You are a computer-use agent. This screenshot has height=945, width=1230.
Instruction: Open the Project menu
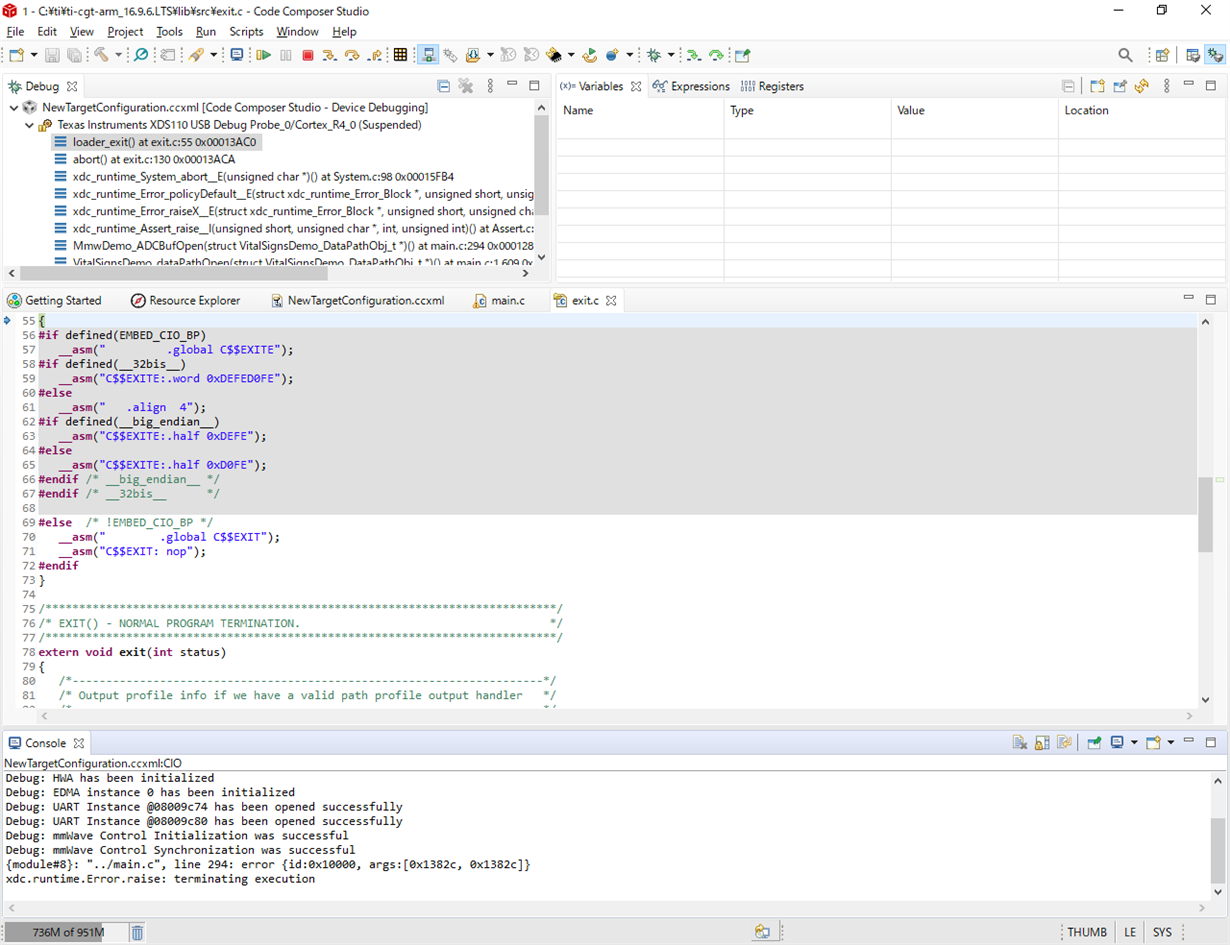coord(125,32)
